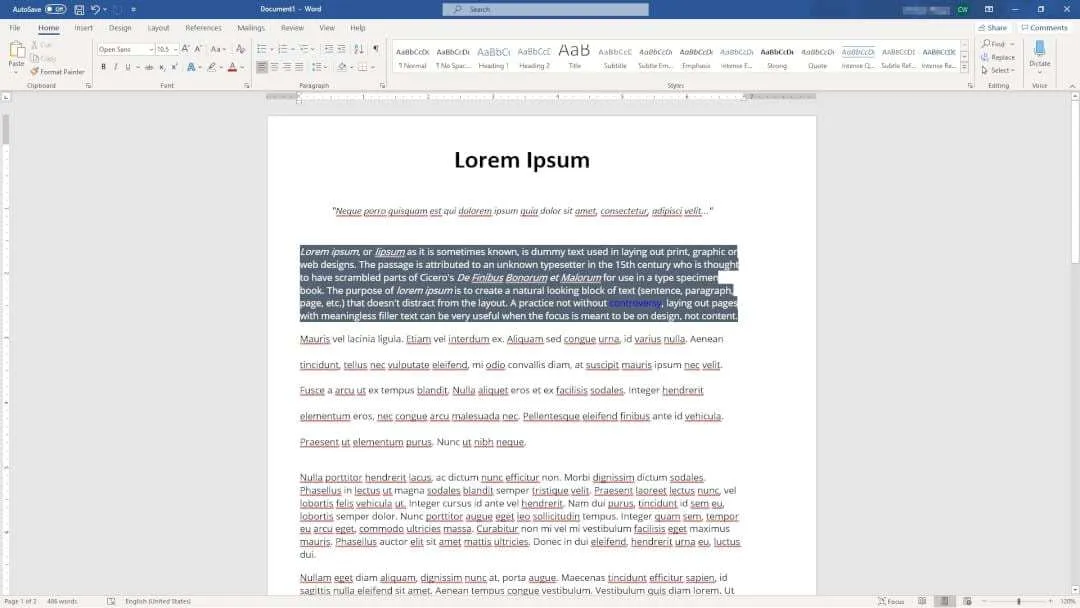Switch to Read Mode view in status bar

pyautogui.click(x=922, y=601)
